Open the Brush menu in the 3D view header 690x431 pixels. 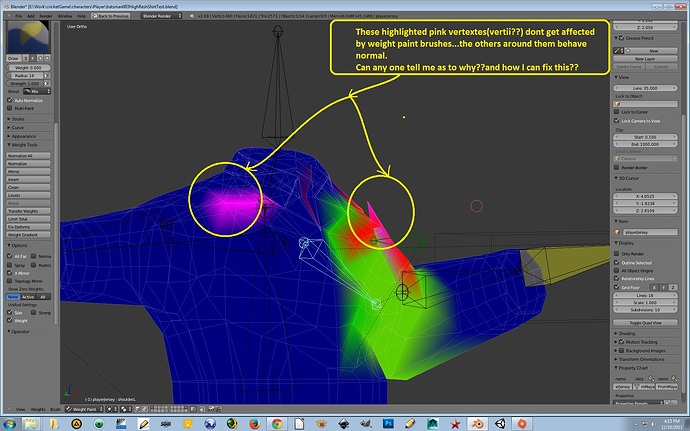55,409
